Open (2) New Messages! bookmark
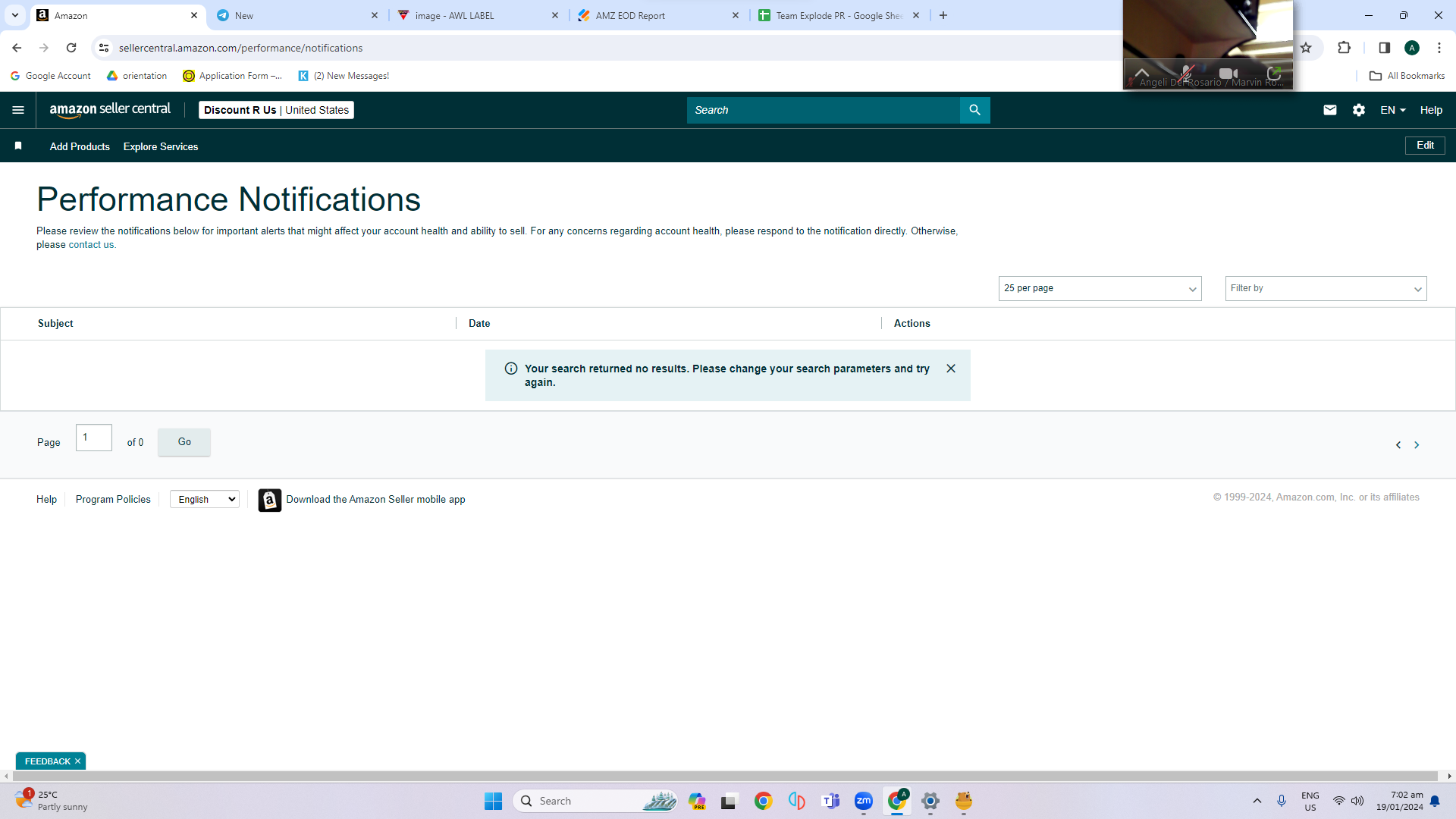The height and width of the screenshot is (819, 1456). point(344,76)
